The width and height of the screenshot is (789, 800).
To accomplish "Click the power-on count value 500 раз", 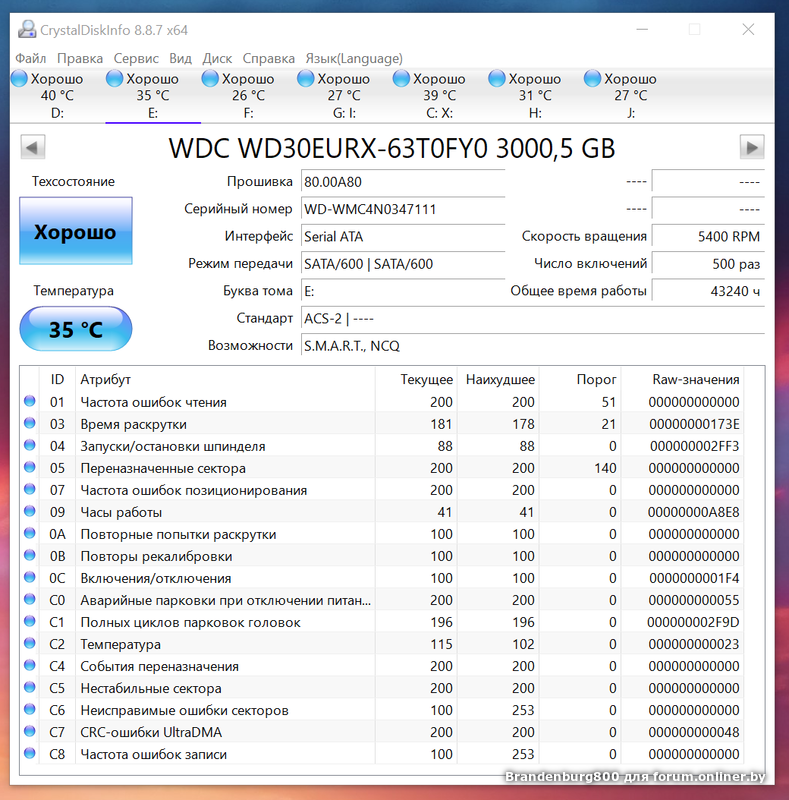I will click(x=708, y=264).
